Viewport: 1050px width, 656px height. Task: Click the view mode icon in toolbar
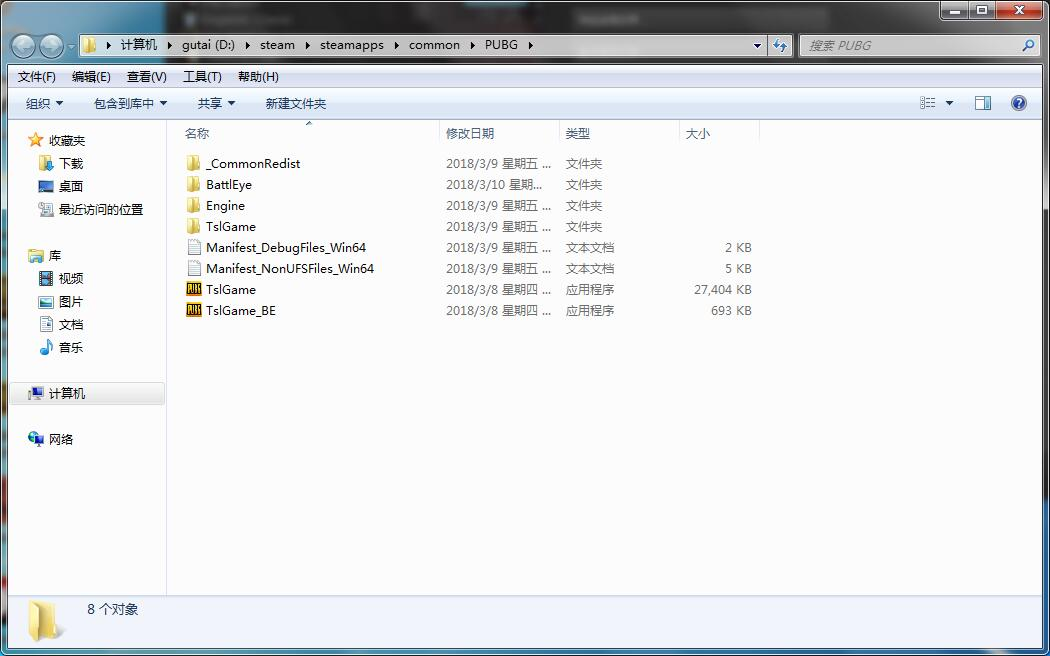(x=927, y=103)
